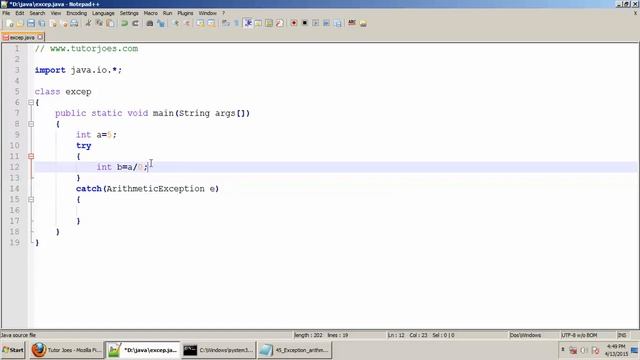
Task: Toggle show all characters icon
Action: [x=236, y=23]
